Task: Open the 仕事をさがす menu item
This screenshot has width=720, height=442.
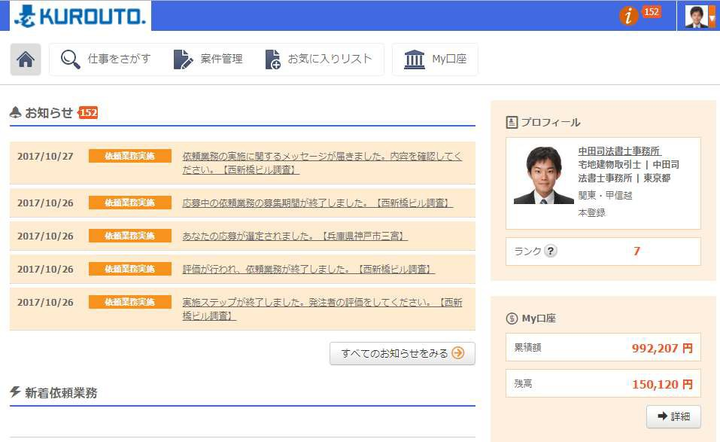Action: coord(119,59)
